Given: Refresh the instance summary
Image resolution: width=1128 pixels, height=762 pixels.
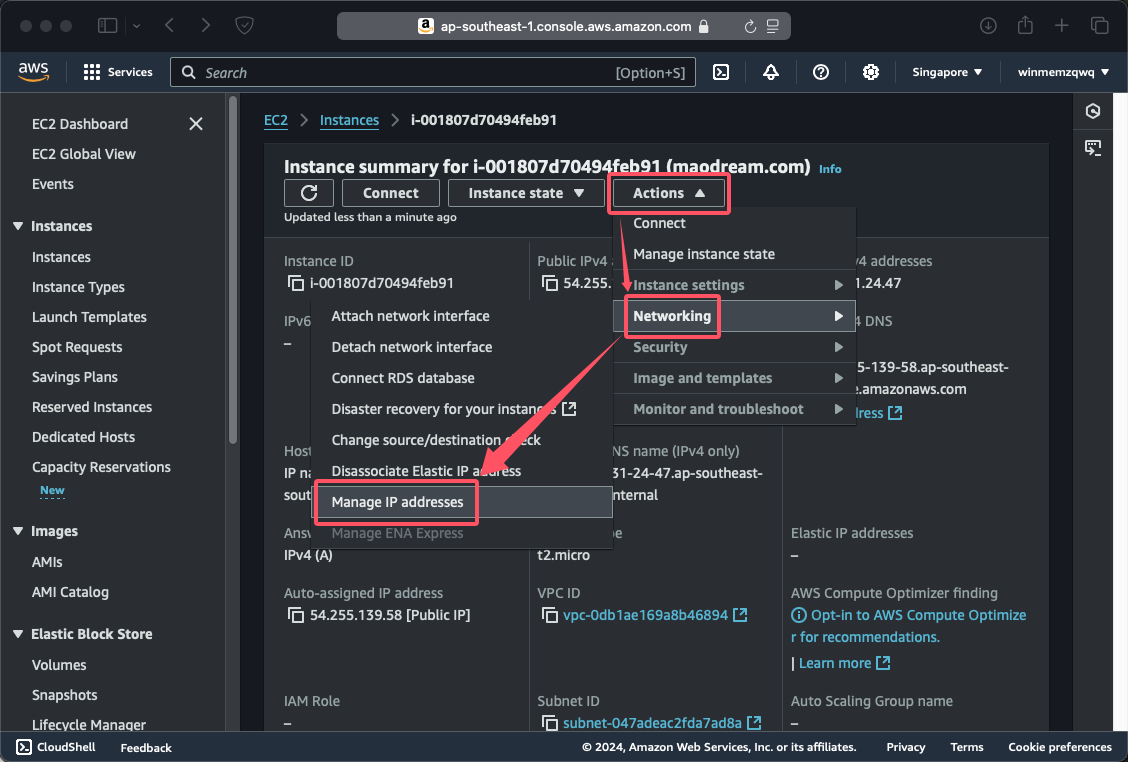Looking at the screenshot, I should (309, 193).
